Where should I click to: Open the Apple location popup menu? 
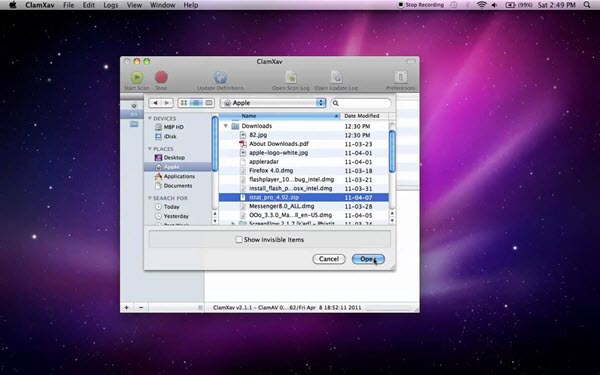(273, 103)
